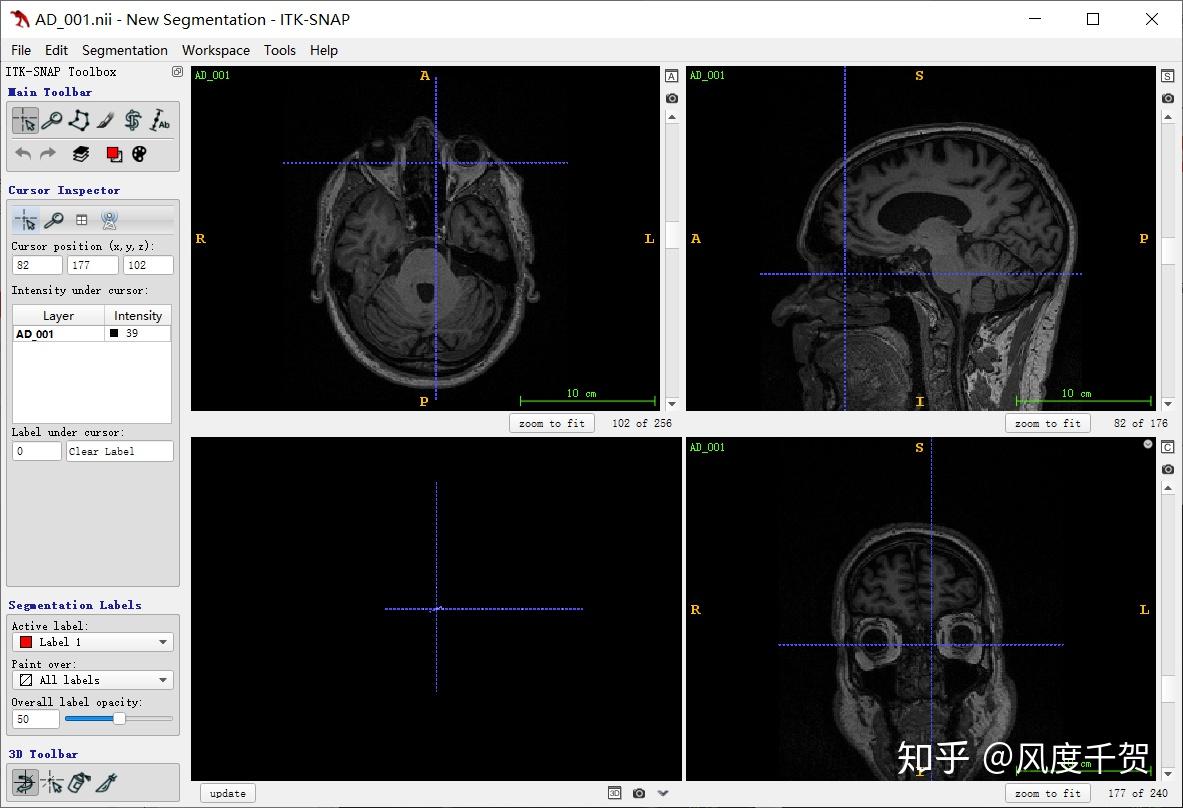This screenshot has width=1183, height=808.
Task: Open the Active label dropdown showing Label 1
Action: pyautogui.click(x=91, y=641)
